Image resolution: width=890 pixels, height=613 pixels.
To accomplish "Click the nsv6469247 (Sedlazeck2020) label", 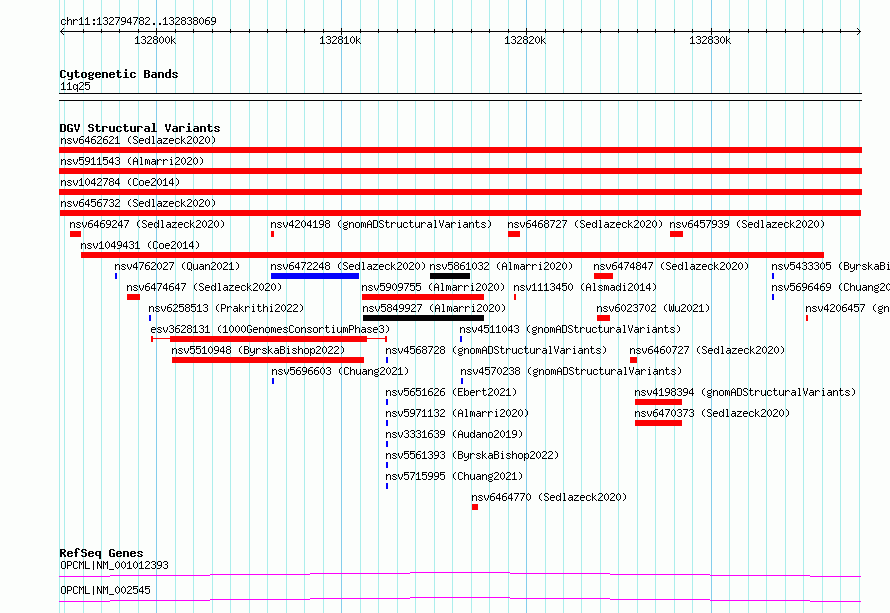I will tap(147, 224).
